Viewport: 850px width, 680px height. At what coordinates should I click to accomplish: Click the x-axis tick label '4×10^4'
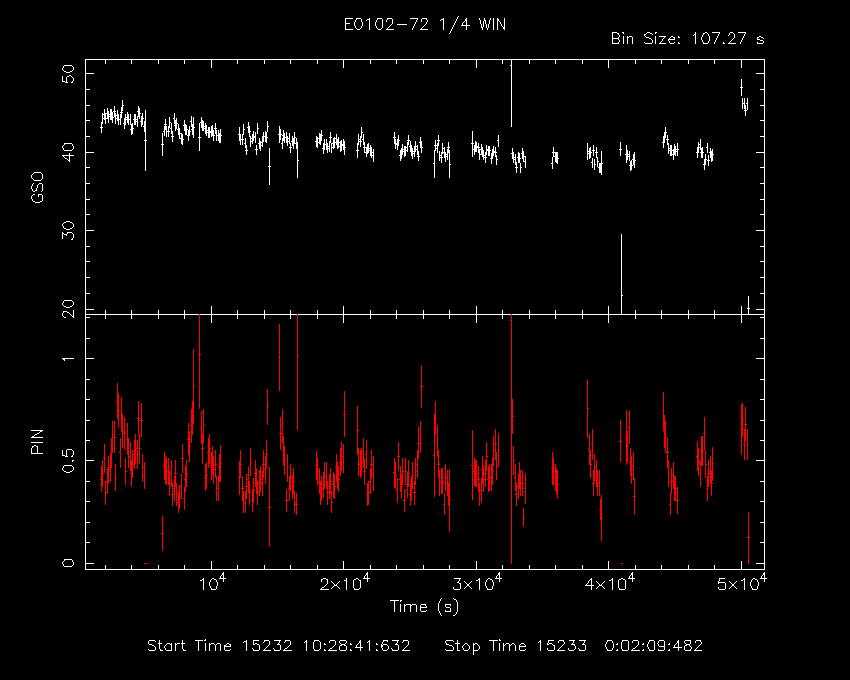tap(610, 582)
